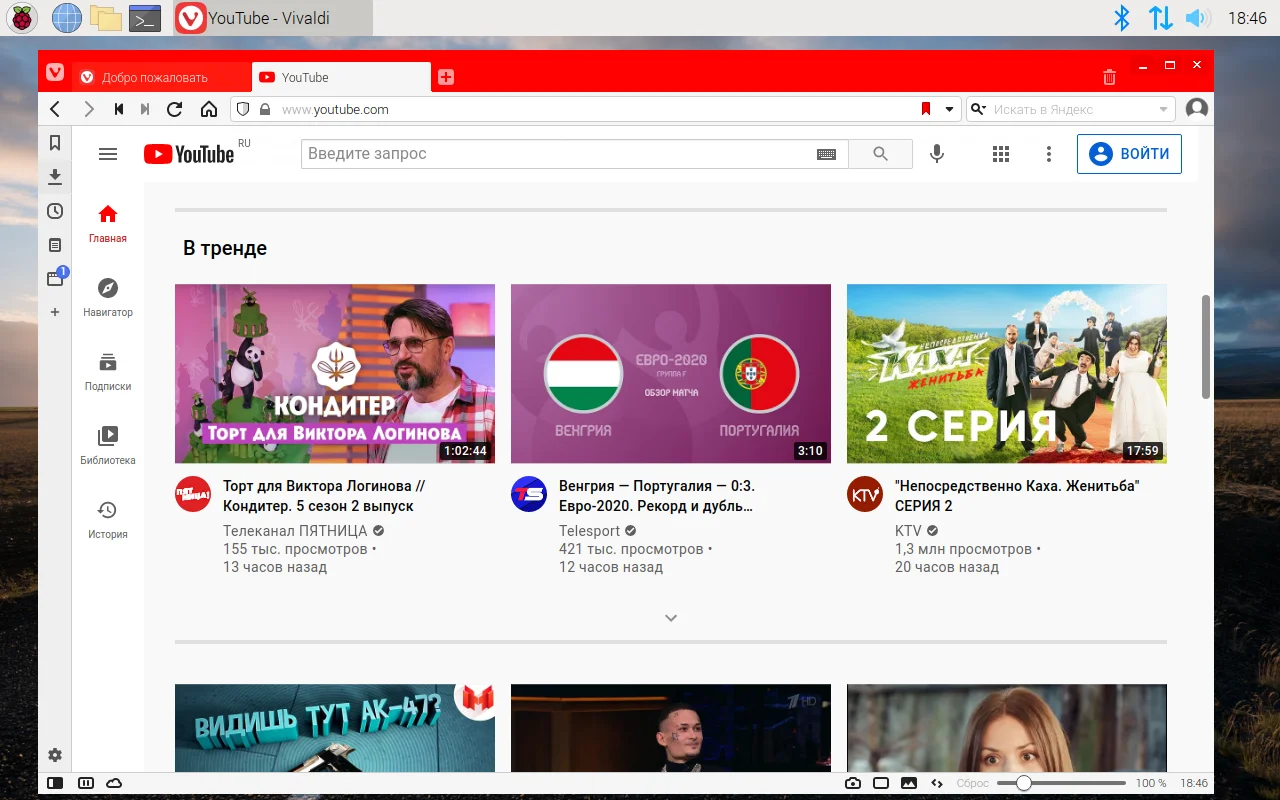
Task: Open the Window panel with badge
Action: pos(56,278)
